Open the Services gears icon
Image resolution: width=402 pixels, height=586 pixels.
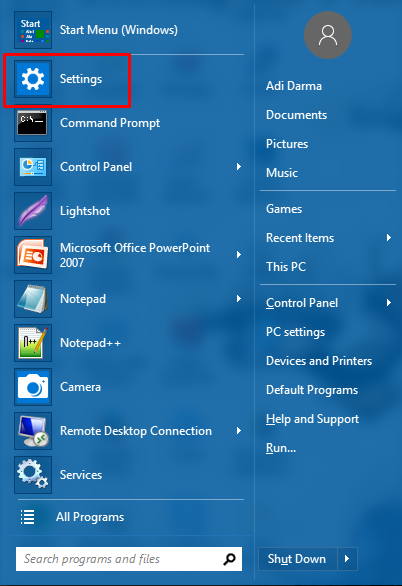[33, 475]
